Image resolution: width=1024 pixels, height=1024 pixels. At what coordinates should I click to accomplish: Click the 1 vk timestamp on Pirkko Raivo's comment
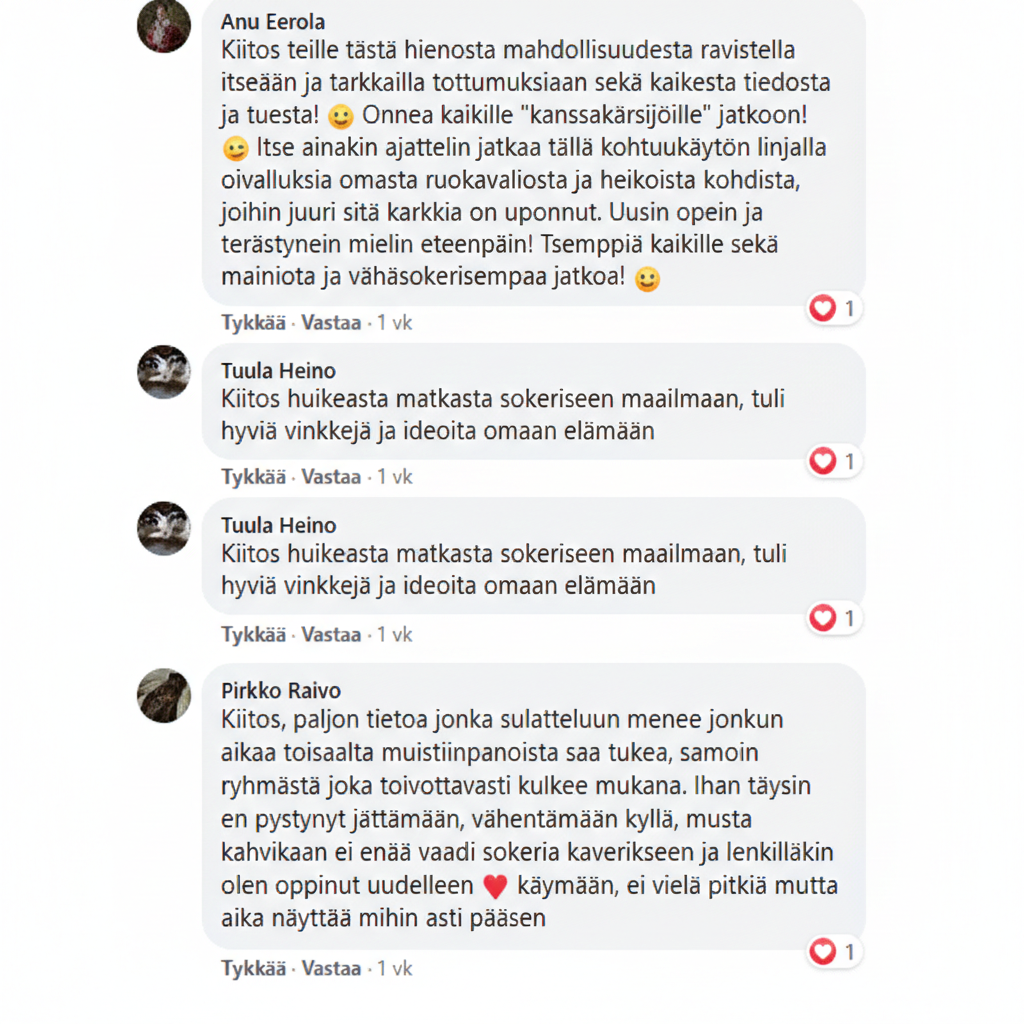click(x=394, y=968)
